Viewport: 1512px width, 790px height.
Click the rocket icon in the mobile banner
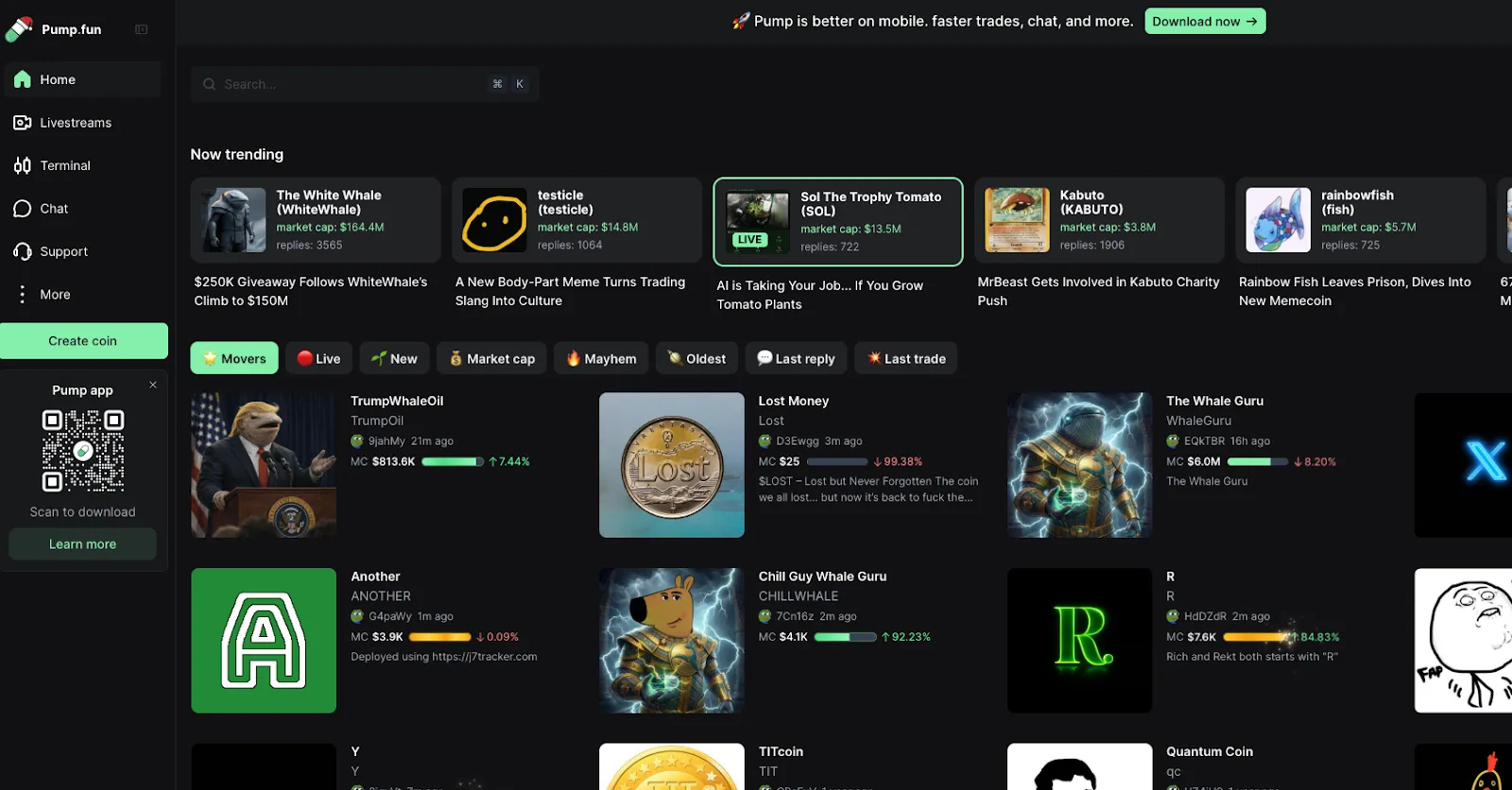tap(741, 21)
